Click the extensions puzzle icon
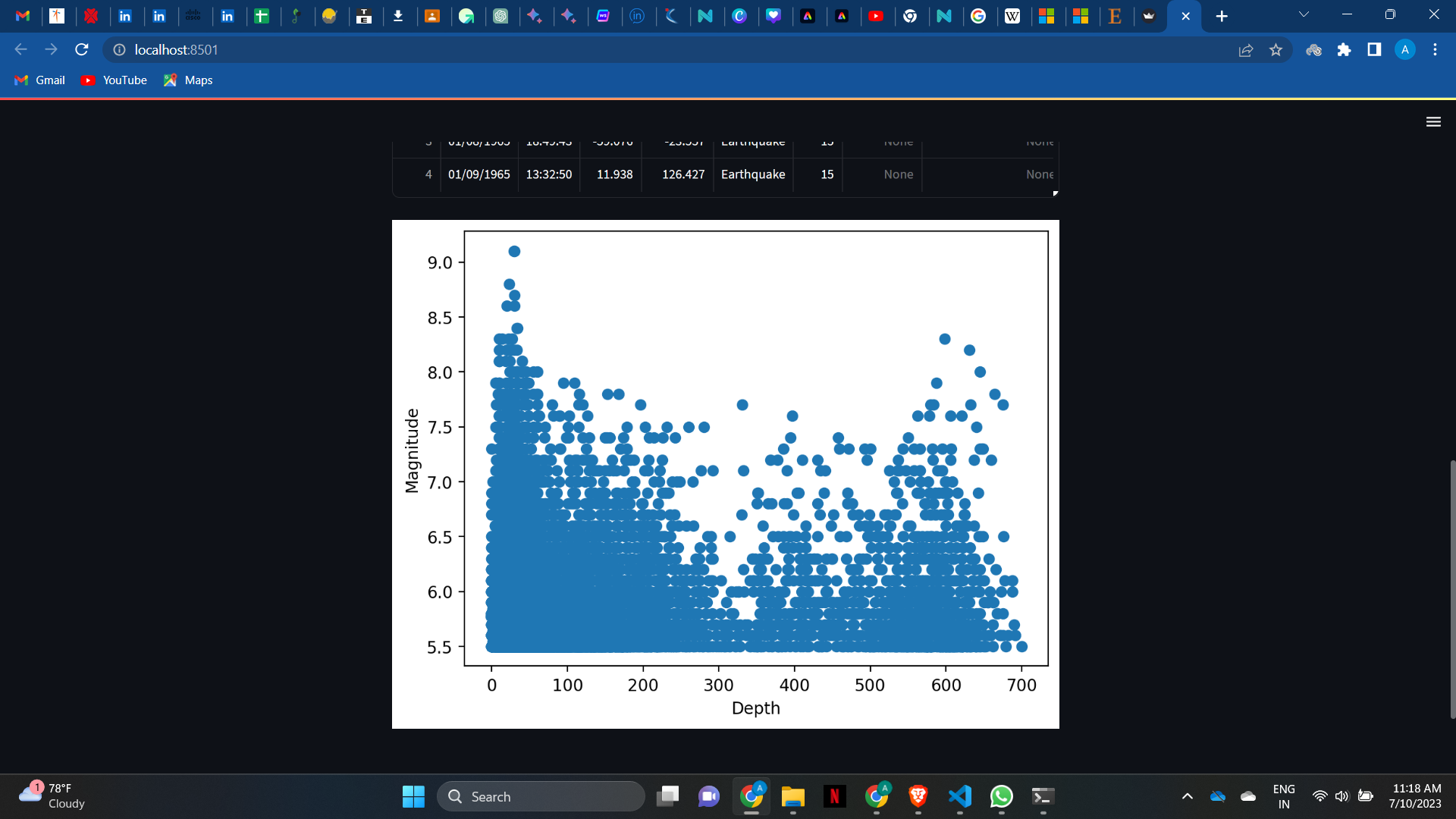The image size is (1456, 819). [1345, 49]
